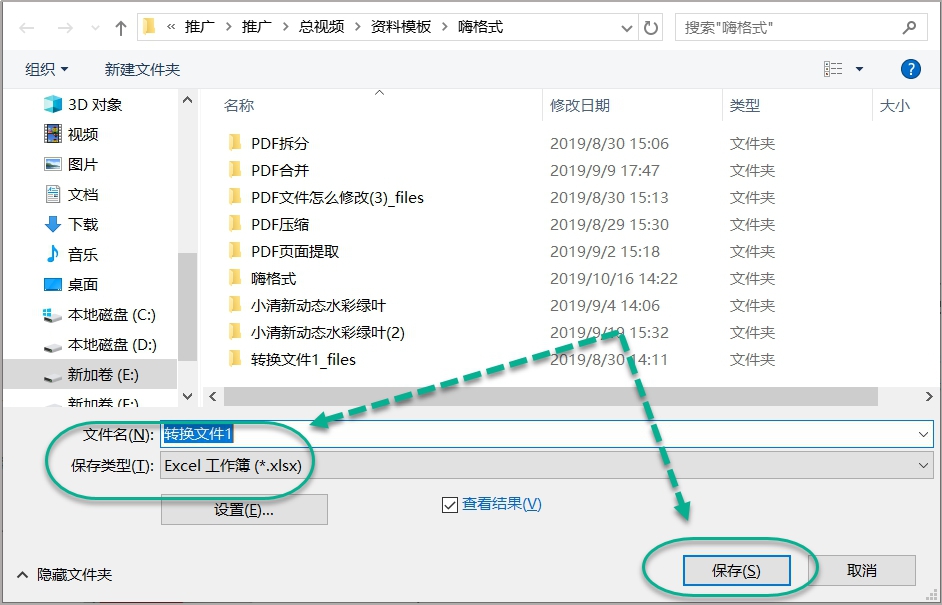Collapse folders with 隐藏文件夹
Viewport: 942px width, 605px height.
click(65, 575)
